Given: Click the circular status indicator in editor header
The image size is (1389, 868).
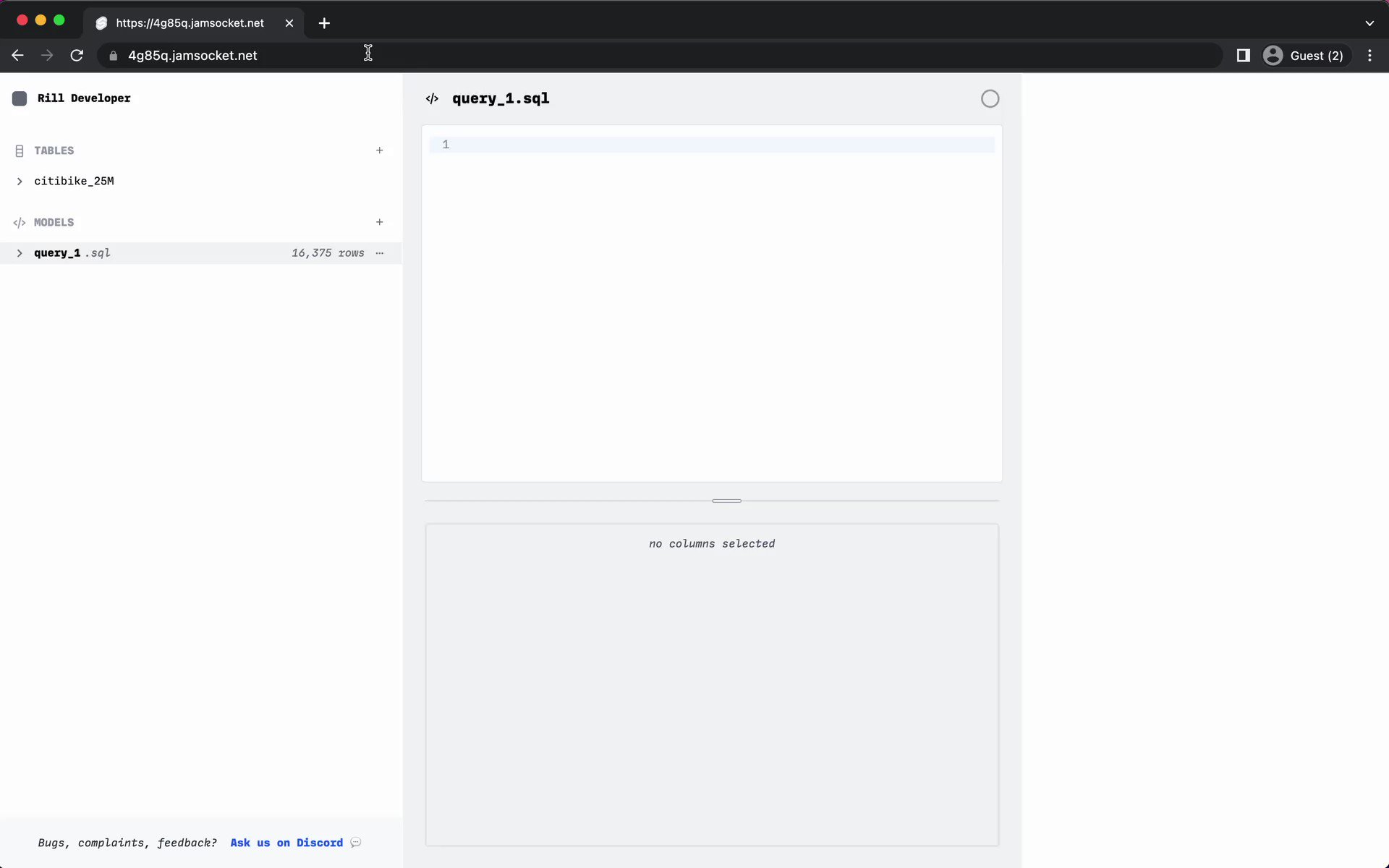Looking at the screenshot, I should point(990,98).
